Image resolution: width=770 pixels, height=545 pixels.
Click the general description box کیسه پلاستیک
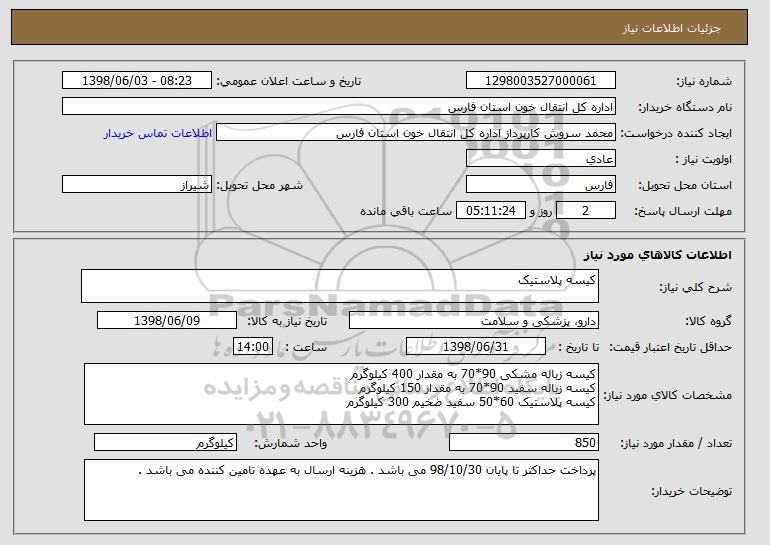(x=340, y=286)
